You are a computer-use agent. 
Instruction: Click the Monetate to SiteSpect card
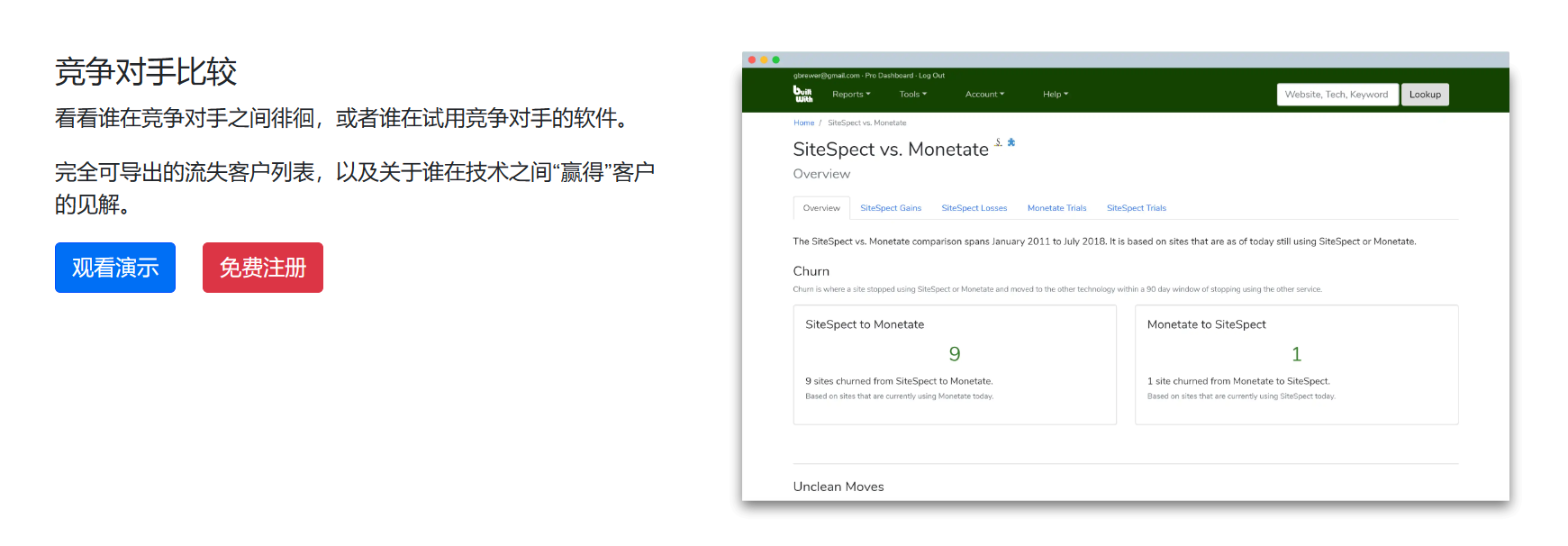pyautogui.click(x=1297, y=365)
